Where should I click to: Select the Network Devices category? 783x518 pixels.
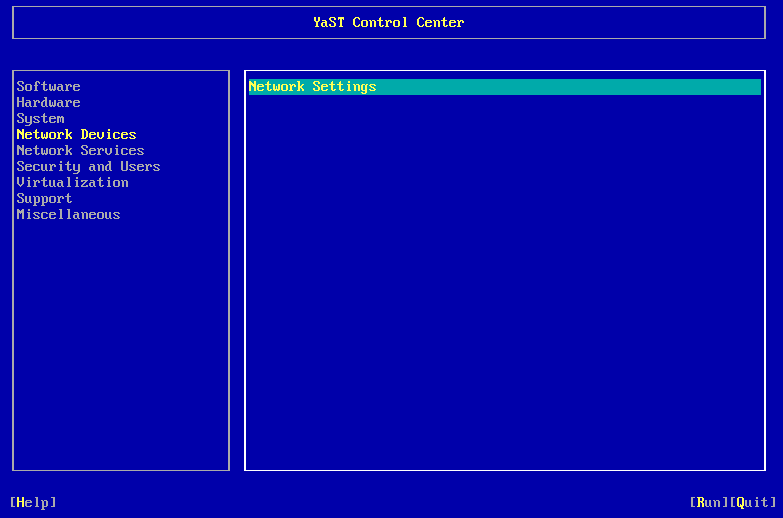(76, 134)
